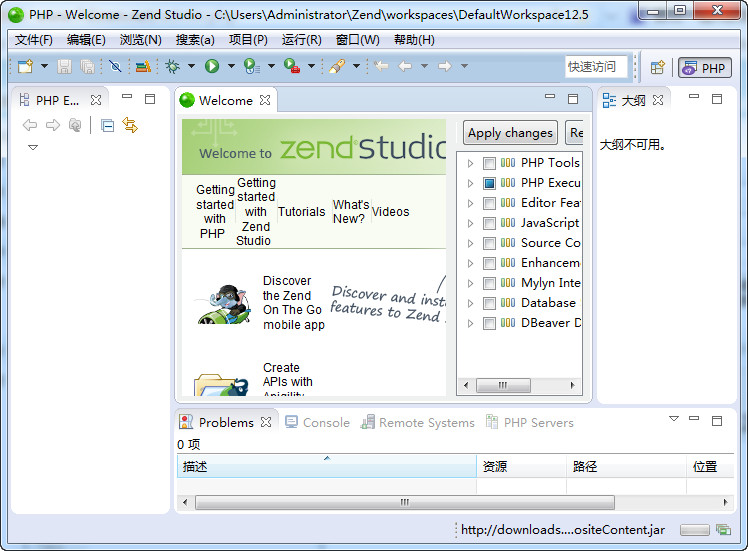Open the New file dropdown arrow
Image resolution: width=748 pixels, height=551 pixels.
tap(44, 66)
